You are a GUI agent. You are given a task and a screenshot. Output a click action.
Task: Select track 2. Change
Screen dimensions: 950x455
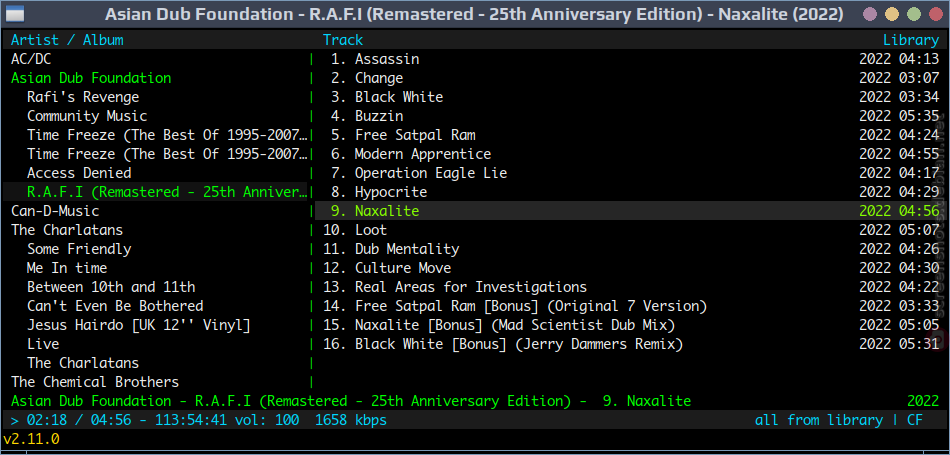pyautogui.click(x=631, y=78)
